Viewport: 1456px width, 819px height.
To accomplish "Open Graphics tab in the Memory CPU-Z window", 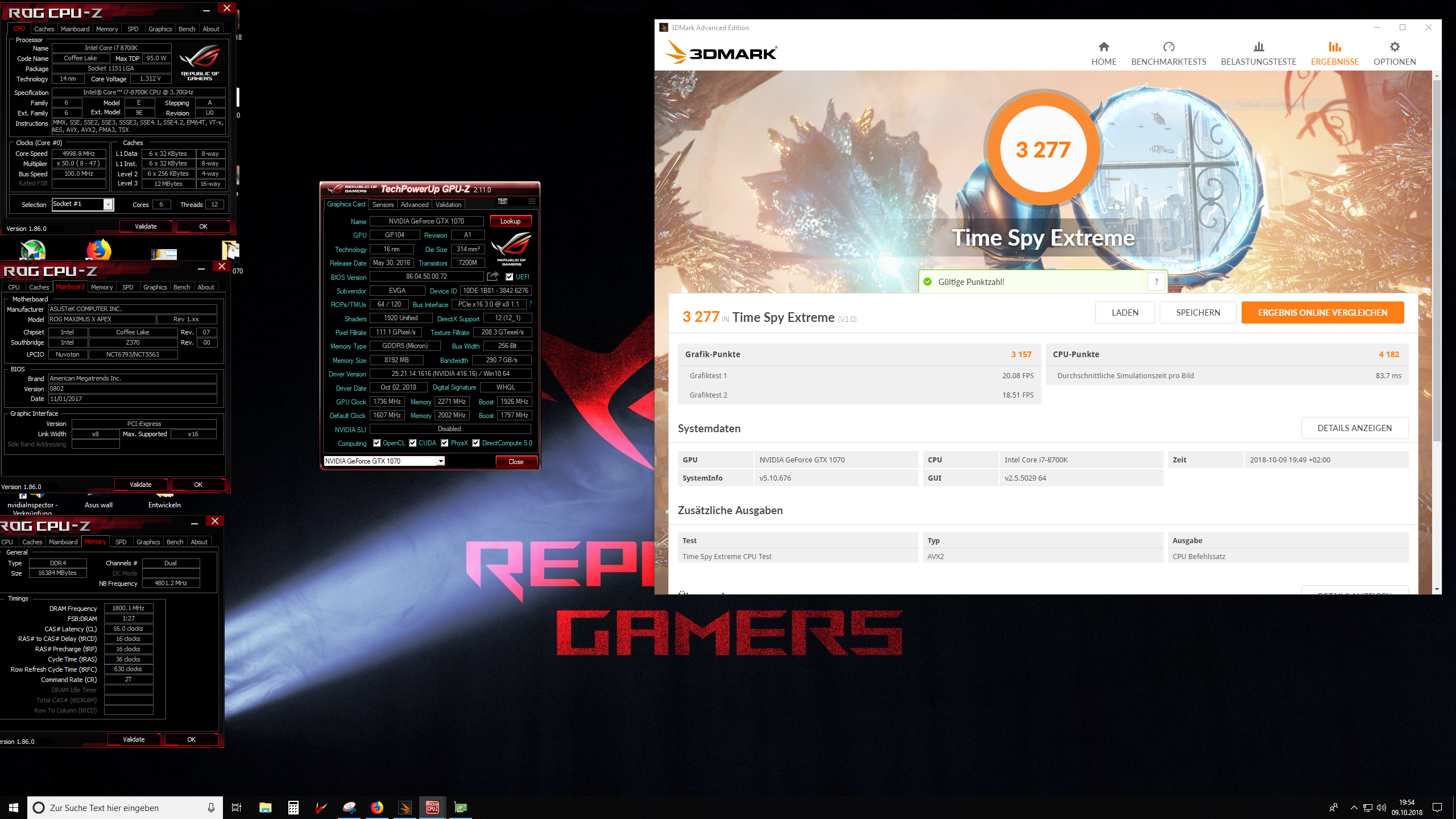I will pyautogui.click(x=148, y=542).
